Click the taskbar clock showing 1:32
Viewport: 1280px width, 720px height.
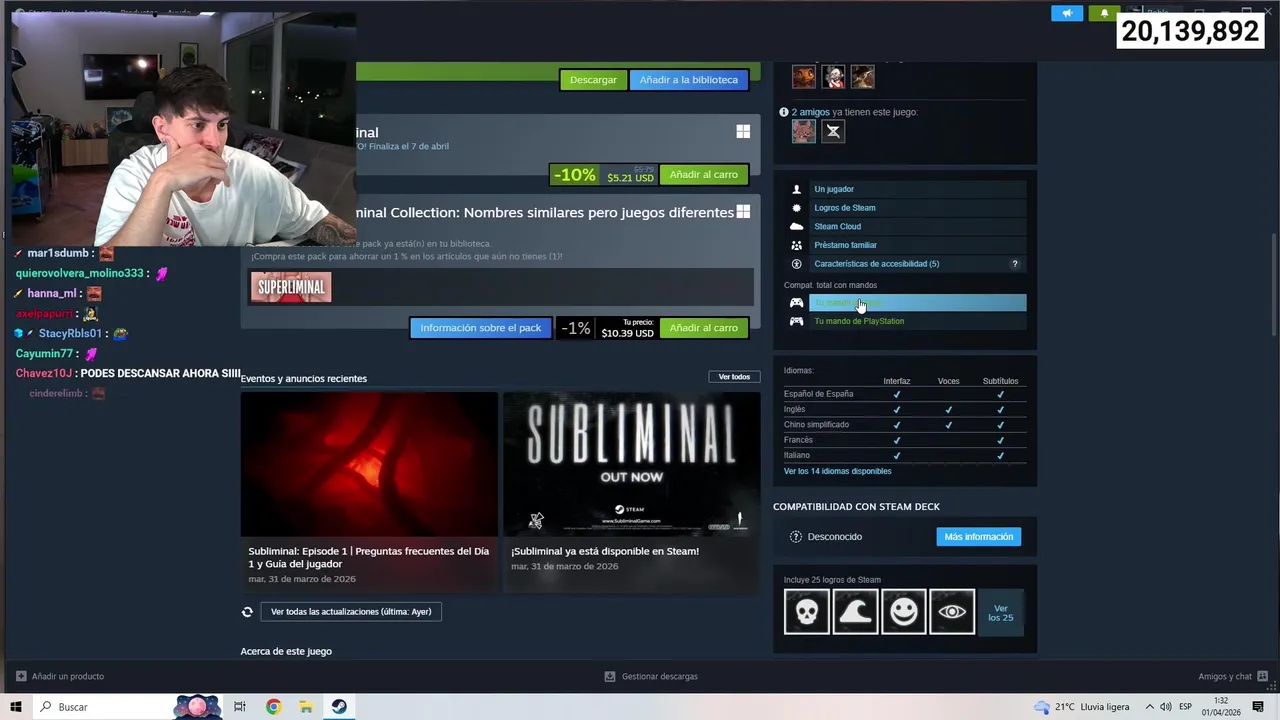[1221, 707]
